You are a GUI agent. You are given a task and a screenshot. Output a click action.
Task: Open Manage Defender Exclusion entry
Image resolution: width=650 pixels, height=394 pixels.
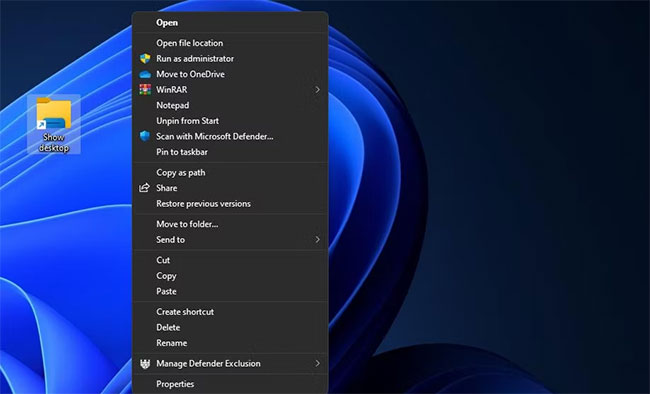tap(230, 364)
